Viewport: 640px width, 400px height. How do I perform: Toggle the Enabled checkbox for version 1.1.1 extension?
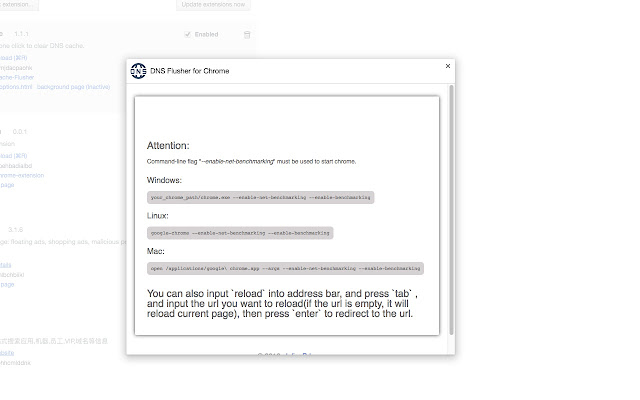point(187,34)
